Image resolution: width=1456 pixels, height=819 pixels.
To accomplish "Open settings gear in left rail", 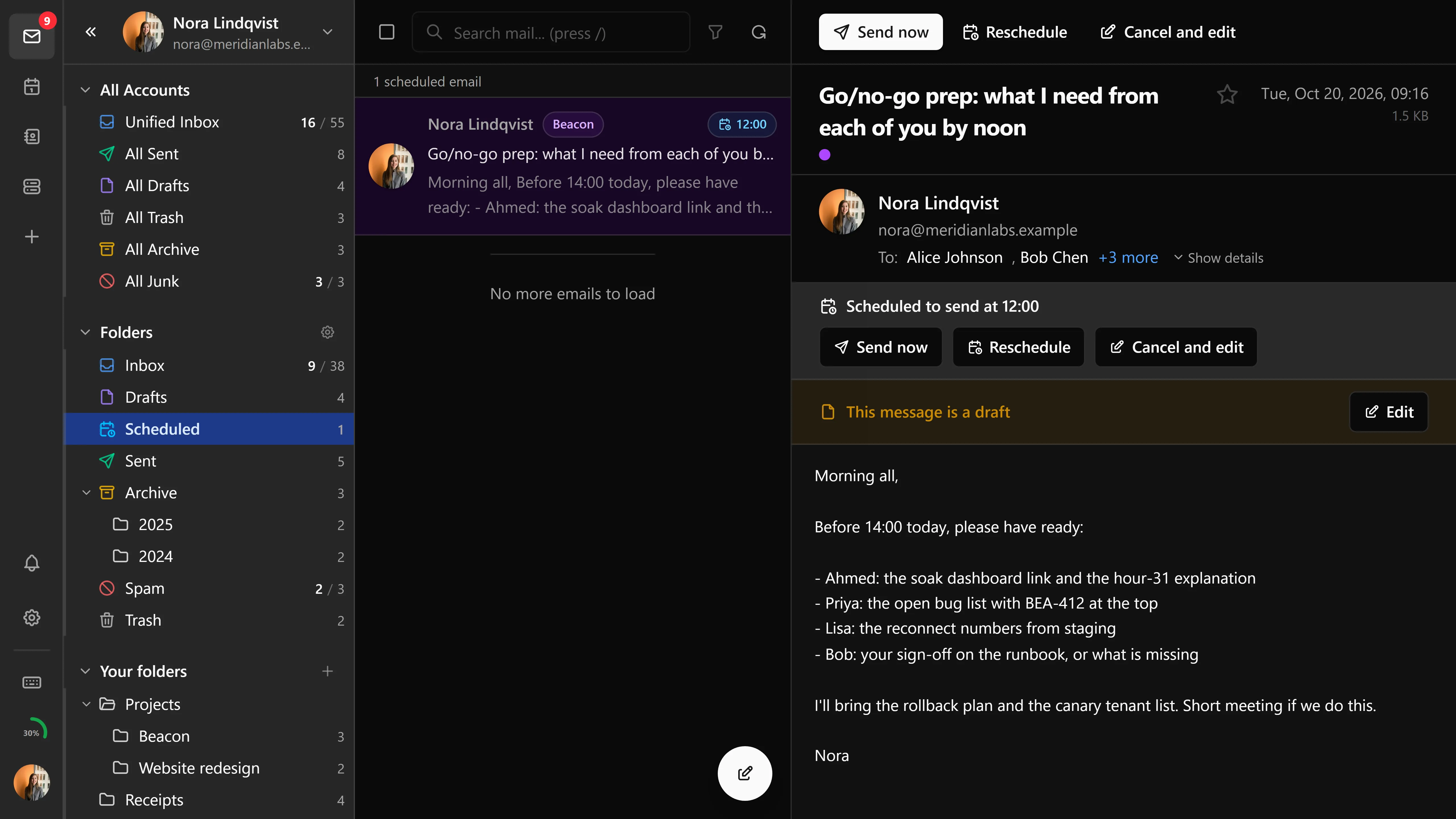I will point(32,617).
